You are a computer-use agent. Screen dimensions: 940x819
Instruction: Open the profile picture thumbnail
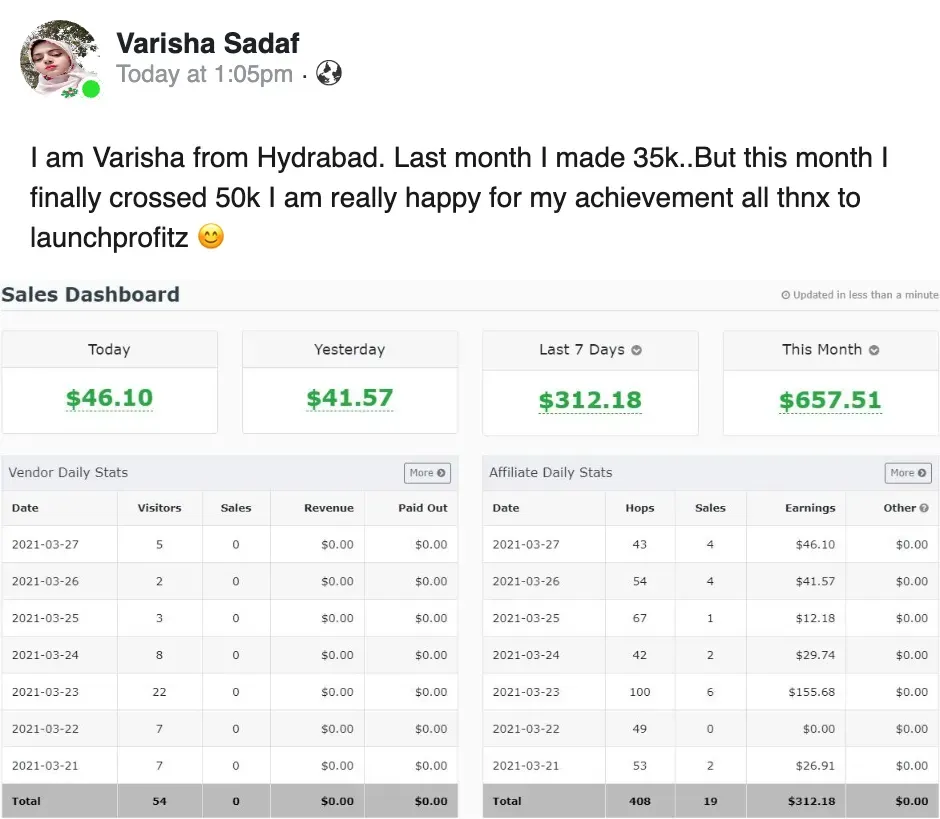coord(60,60)
